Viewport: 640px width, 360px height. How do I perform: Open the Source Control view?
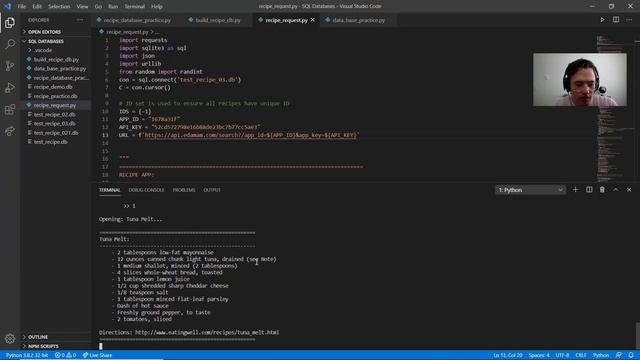click(x=10, y=66)
